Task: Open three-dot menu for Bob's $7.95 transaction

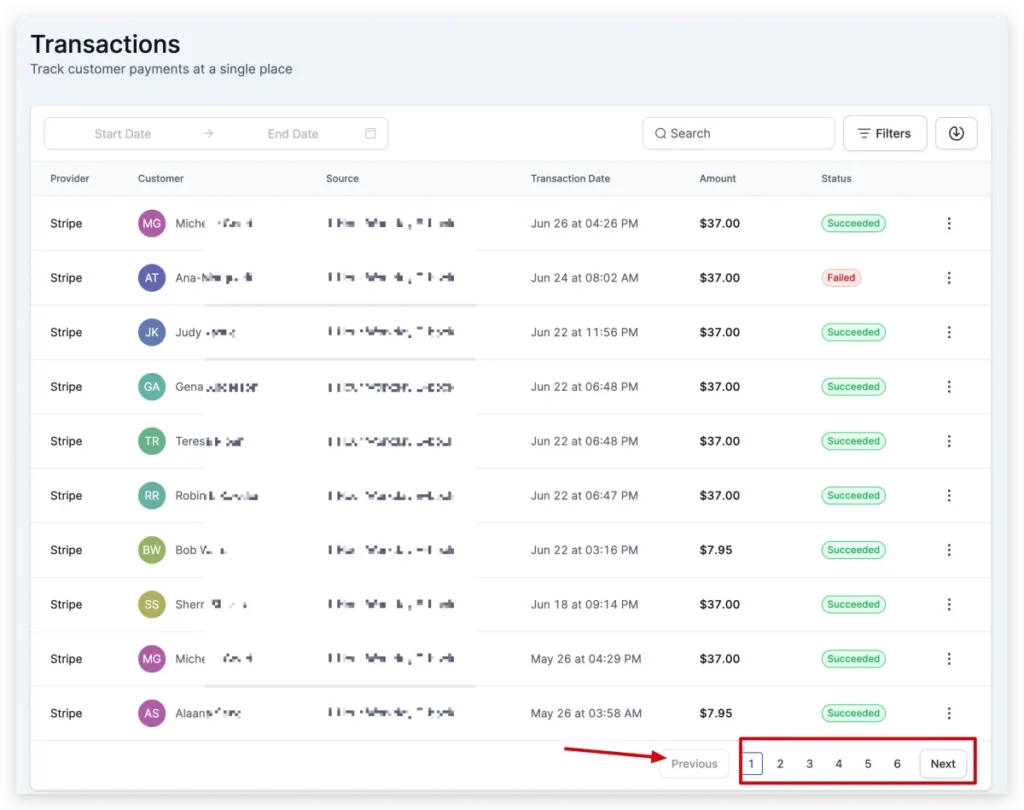Action: click(948, 550)
